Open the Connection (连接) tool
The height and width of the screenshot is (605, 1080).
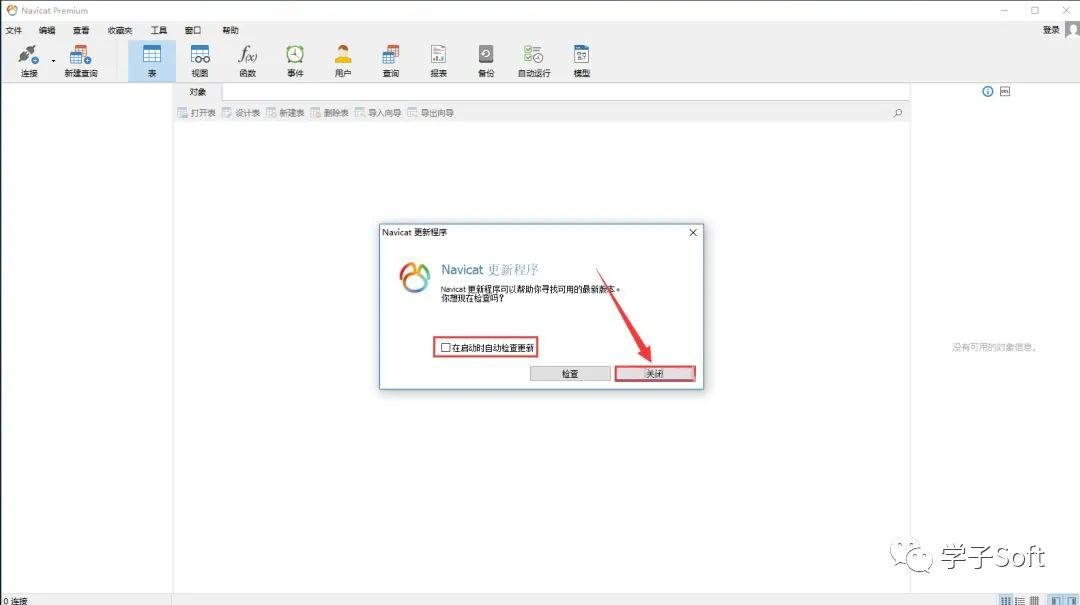(x=29, y=61)
